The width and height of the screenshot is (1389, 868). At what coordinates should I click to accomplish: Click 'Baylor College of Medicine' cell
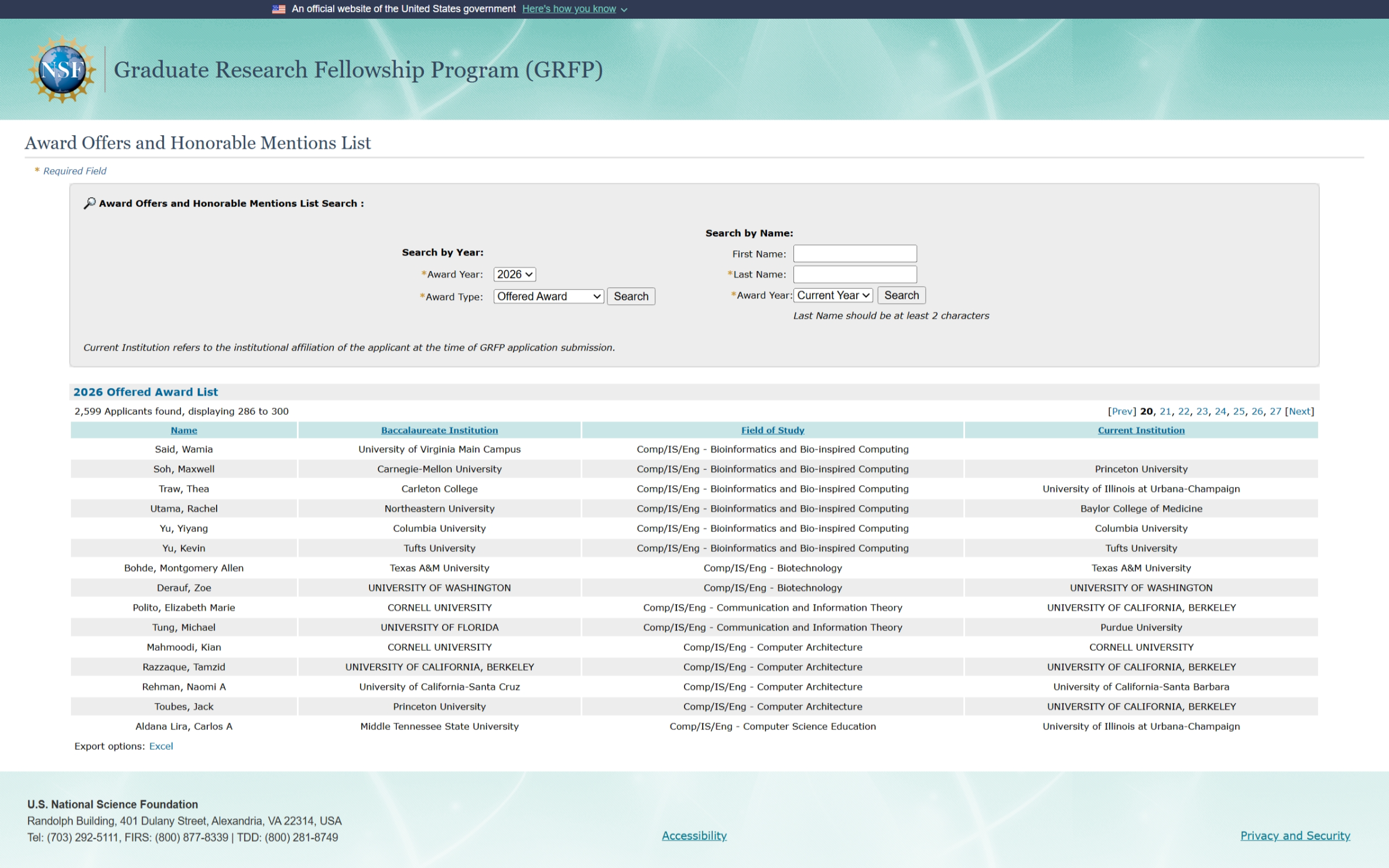tap(1141, 509)
